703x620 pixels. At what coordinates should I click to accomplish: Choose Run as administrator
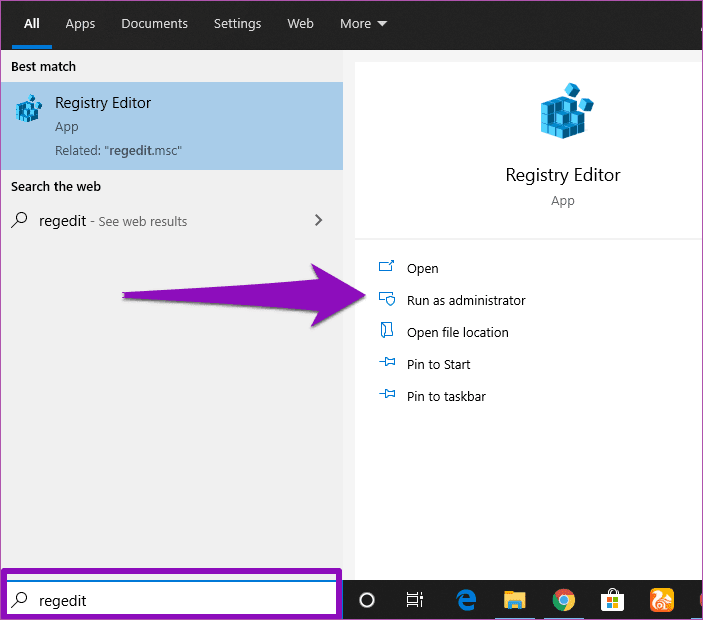coord(466,300)
